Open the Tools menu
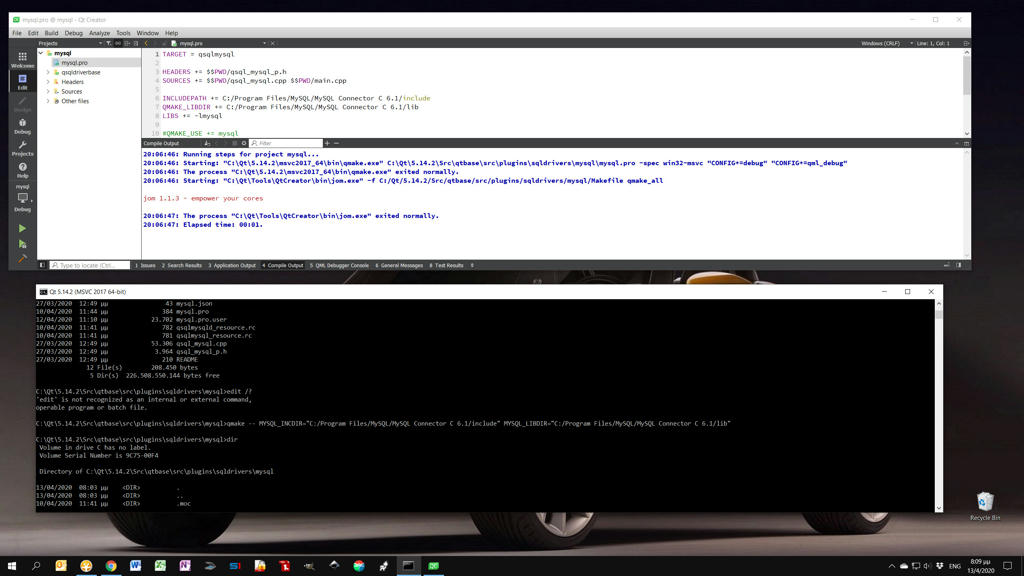1024x576 pixels. (123, 33)
